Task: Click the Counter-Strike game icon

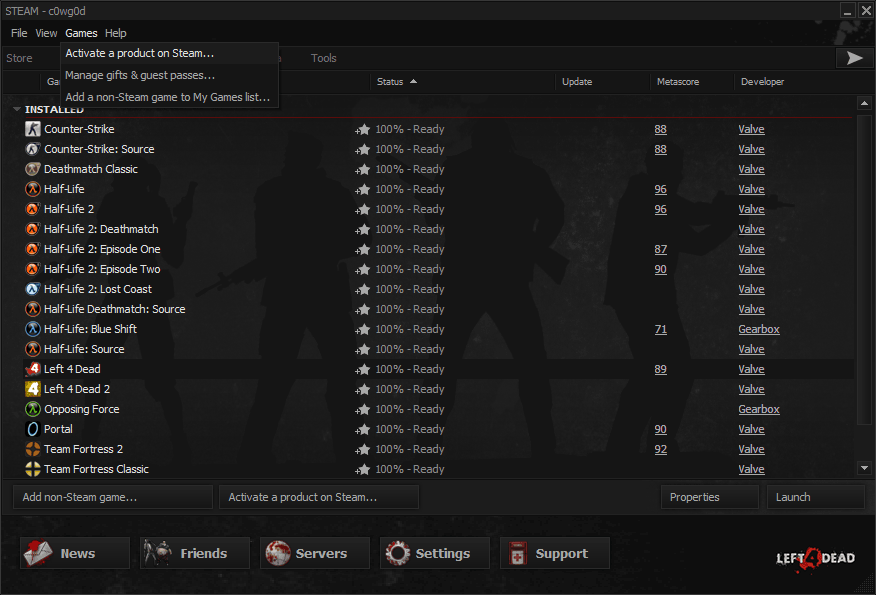Action: (x=32, y=129)
